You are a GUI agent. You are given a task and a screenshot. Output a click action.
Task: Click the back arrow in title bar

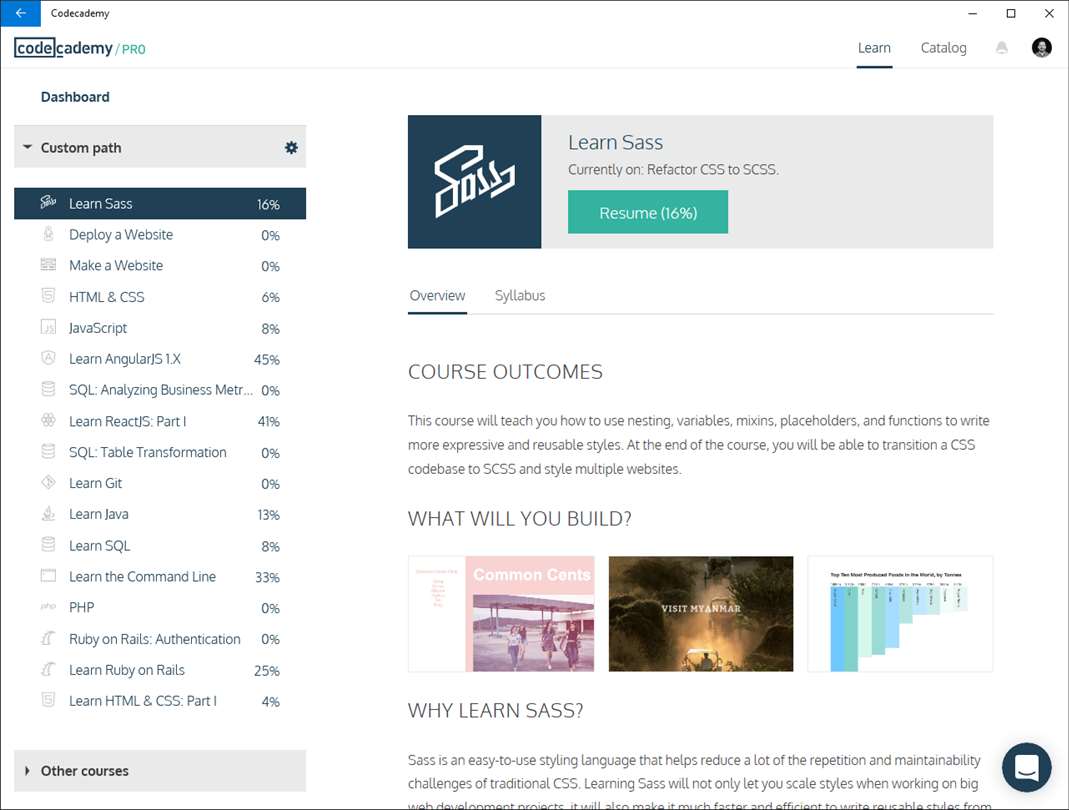click(20, 13)
